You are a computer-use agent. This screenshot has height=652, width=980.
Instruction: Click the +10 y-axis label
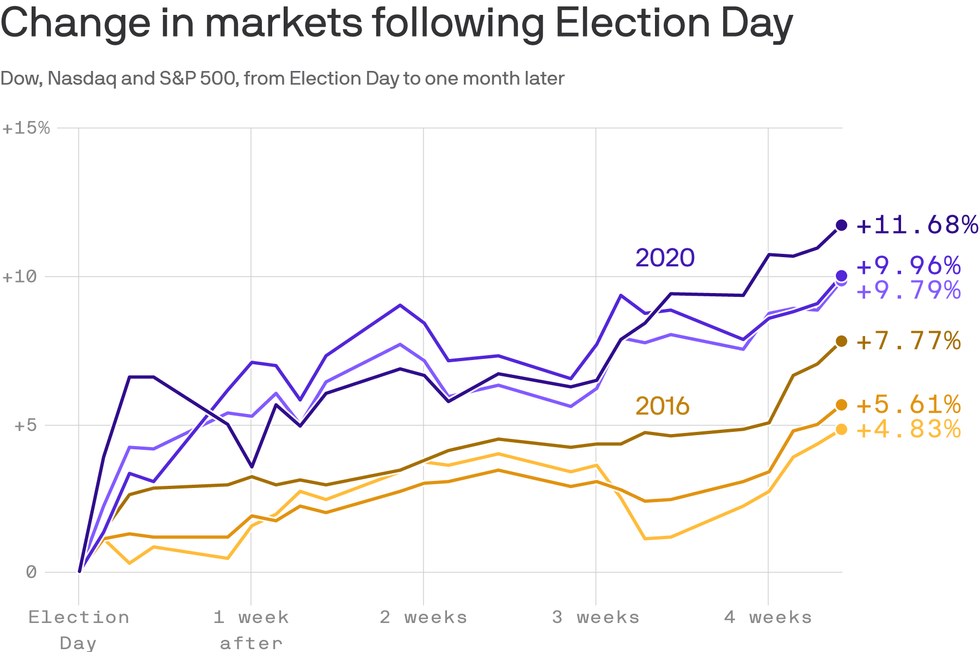click(19, 276)
